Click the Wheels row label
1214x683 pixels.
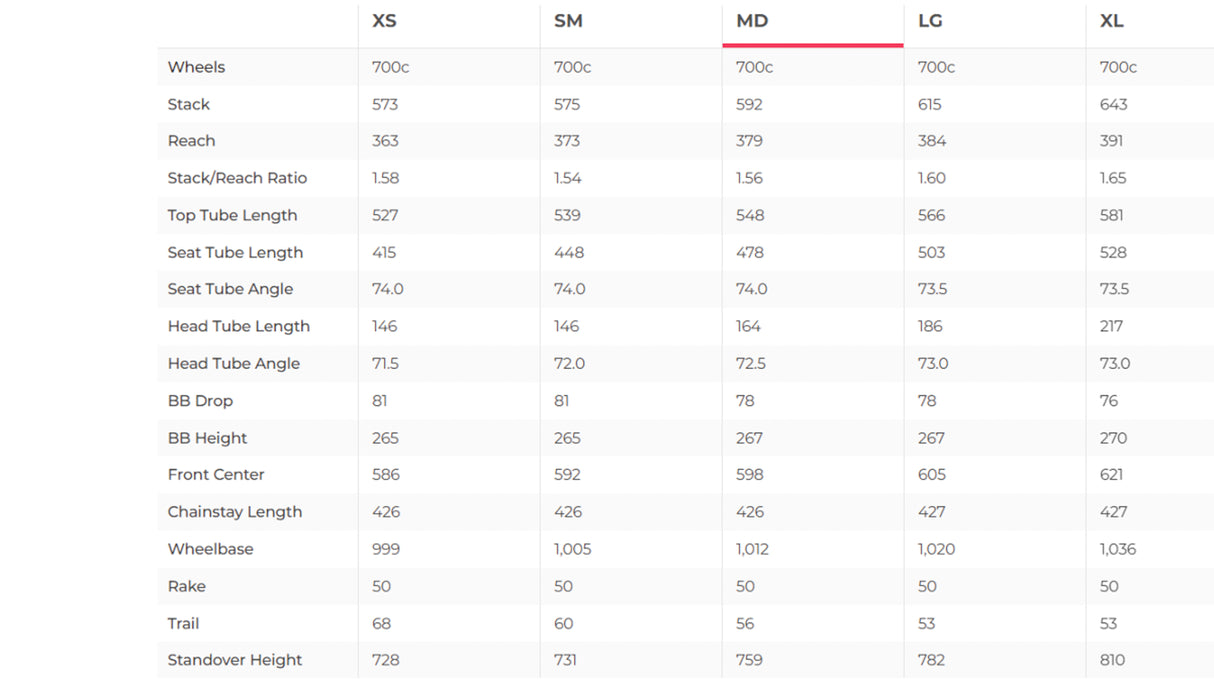(196, 67)
